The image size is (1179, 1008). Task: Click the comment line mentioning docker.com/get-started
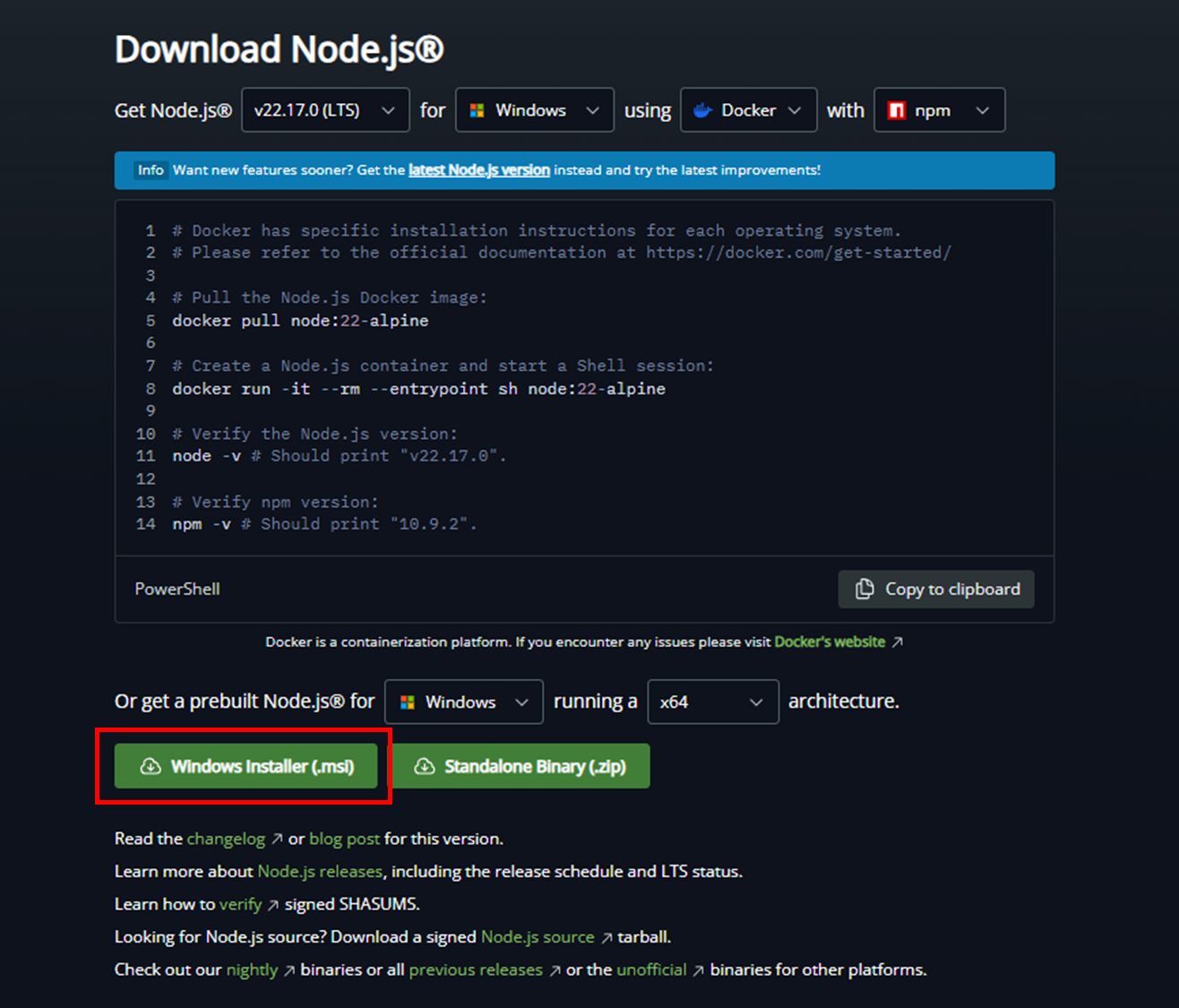[562, 253]
